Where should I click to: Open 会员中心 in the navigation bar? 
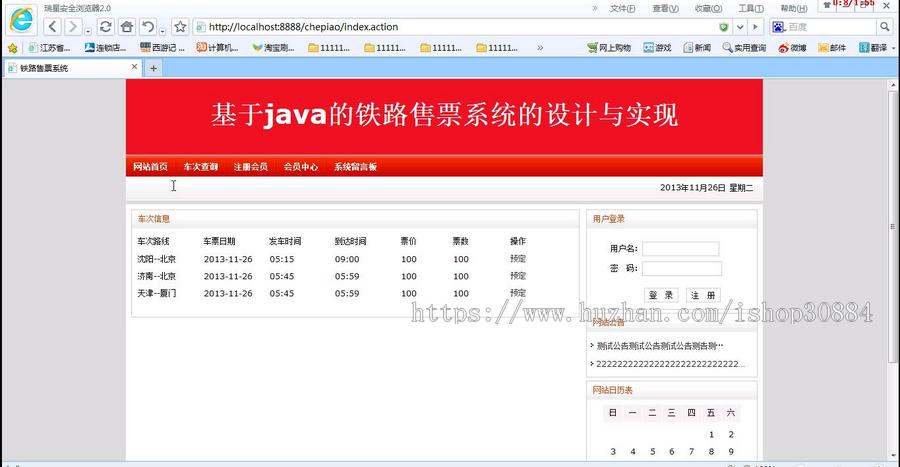(x=301, y=167)
